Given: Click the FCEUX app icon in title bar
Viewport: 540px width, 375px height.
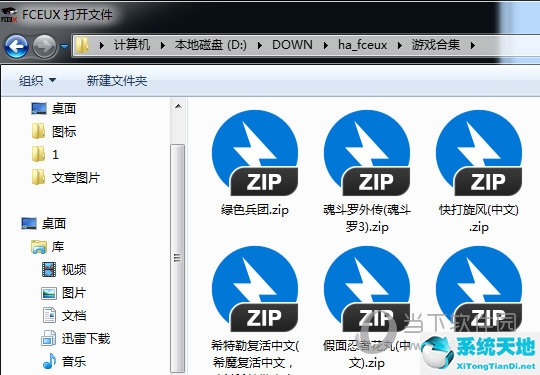Looking at the screenshot, I should click(x=9, y=15).
